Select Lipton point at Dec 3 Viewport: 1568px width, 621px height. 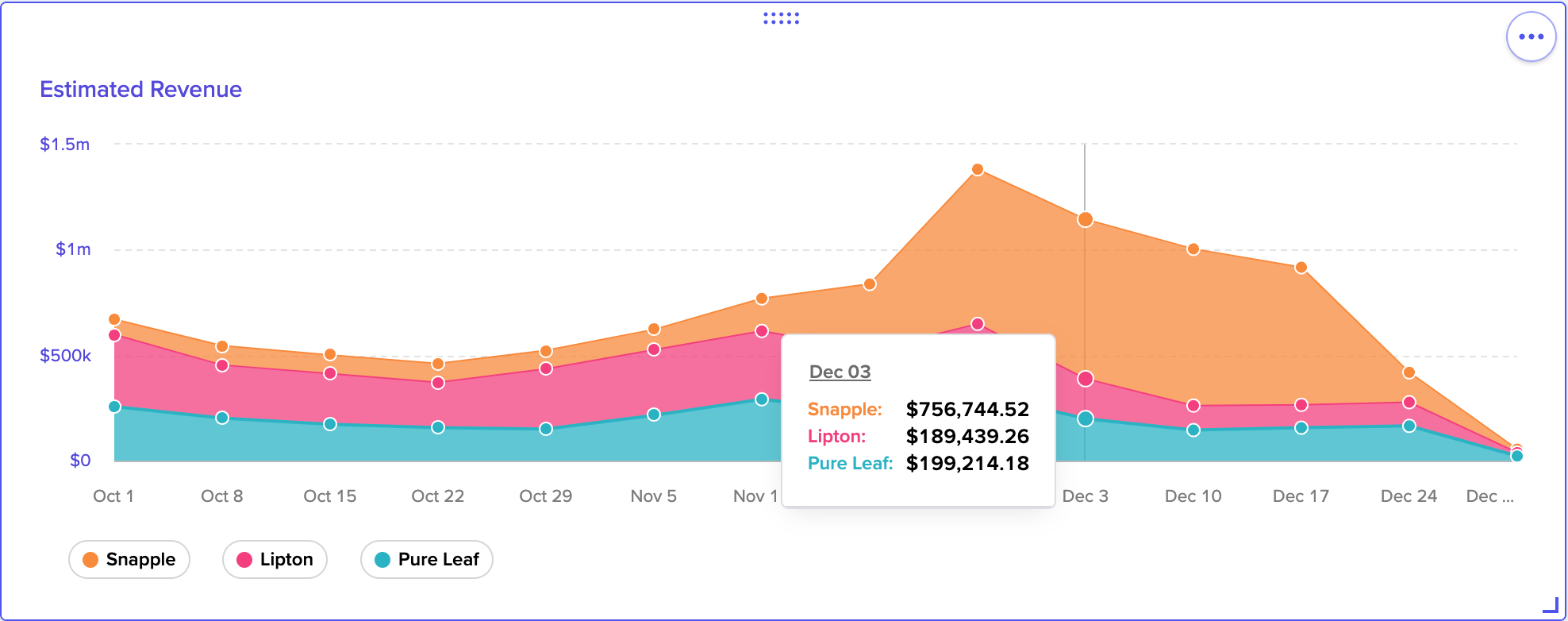(x=1086, y=379)
